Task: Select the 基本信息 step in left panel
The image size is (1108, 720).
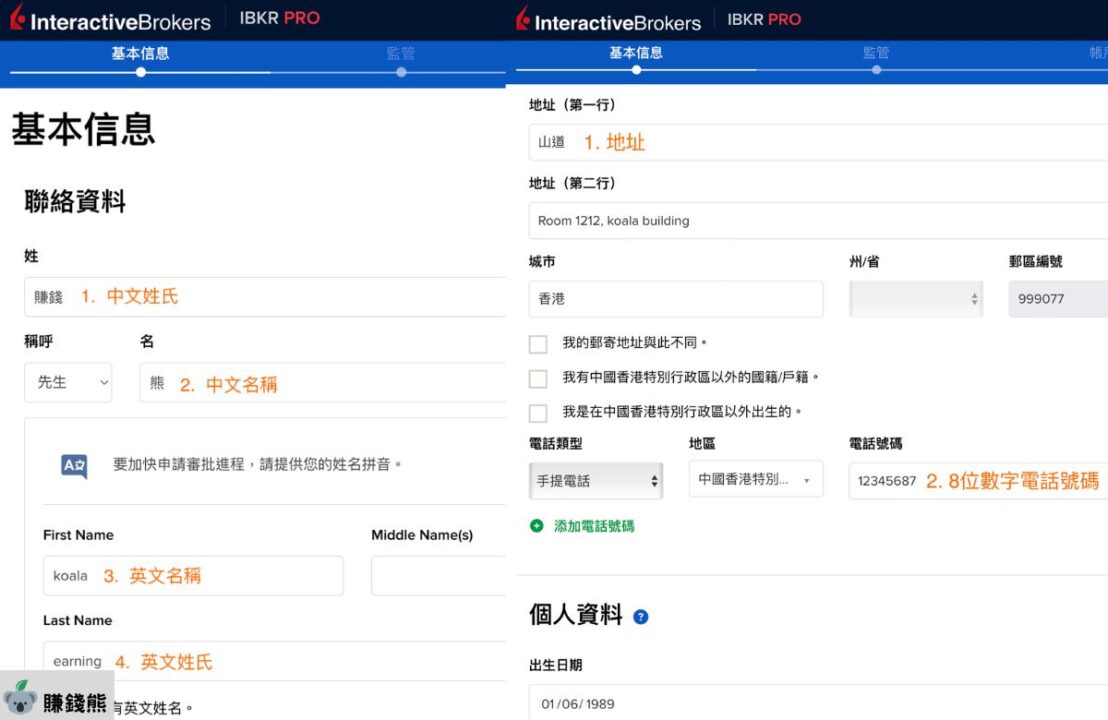Action: (x=140, y=54)
